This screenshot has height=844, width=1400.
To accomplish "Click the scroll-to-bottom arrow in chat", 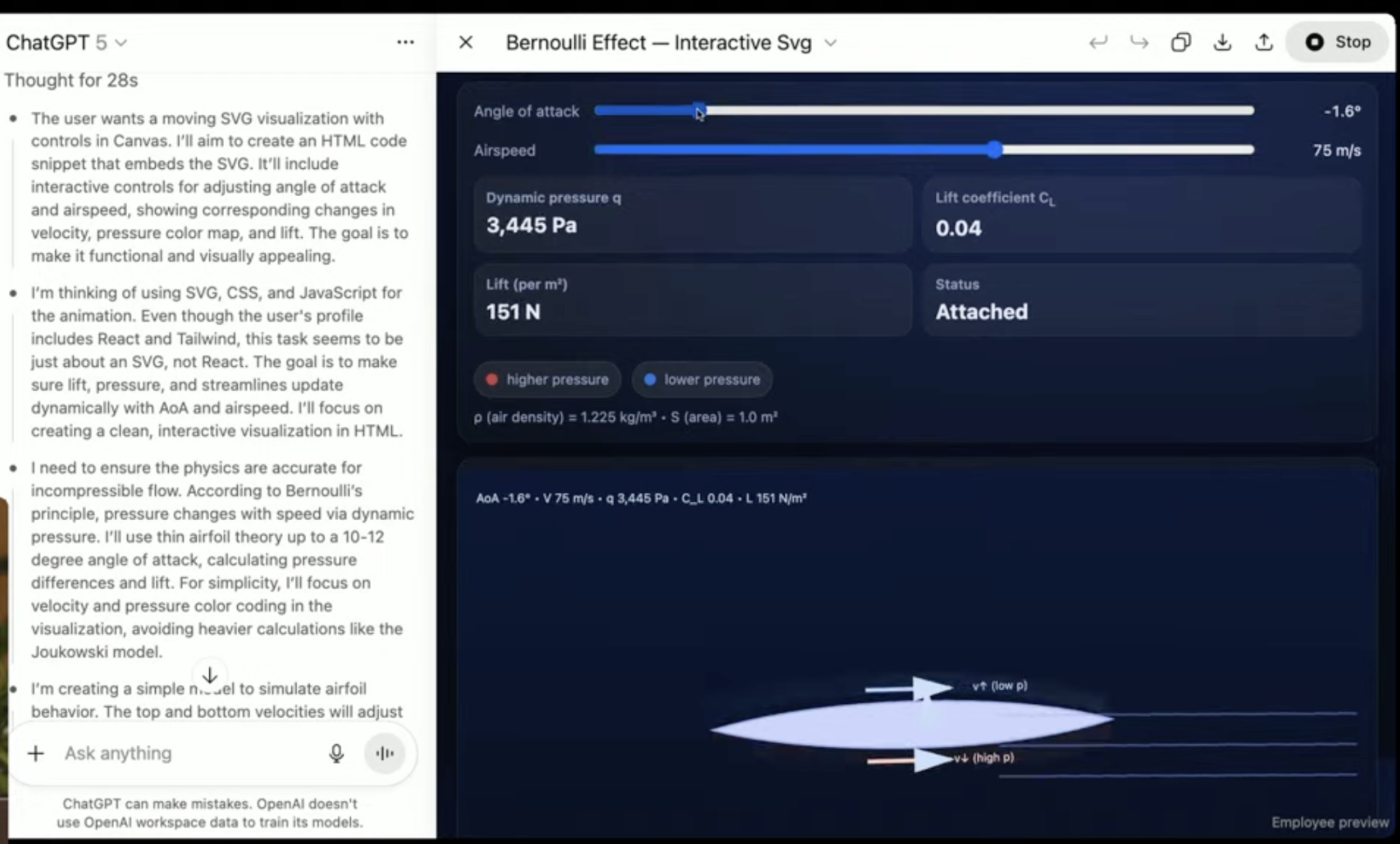I will [211, 675].
